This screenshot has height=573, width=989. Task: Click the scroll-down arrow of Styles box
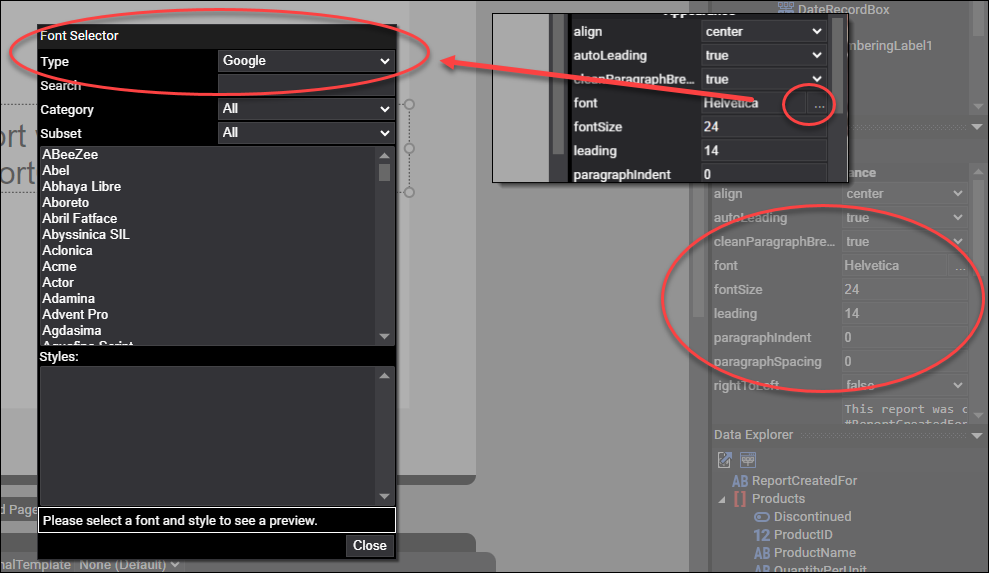point(384,496)
